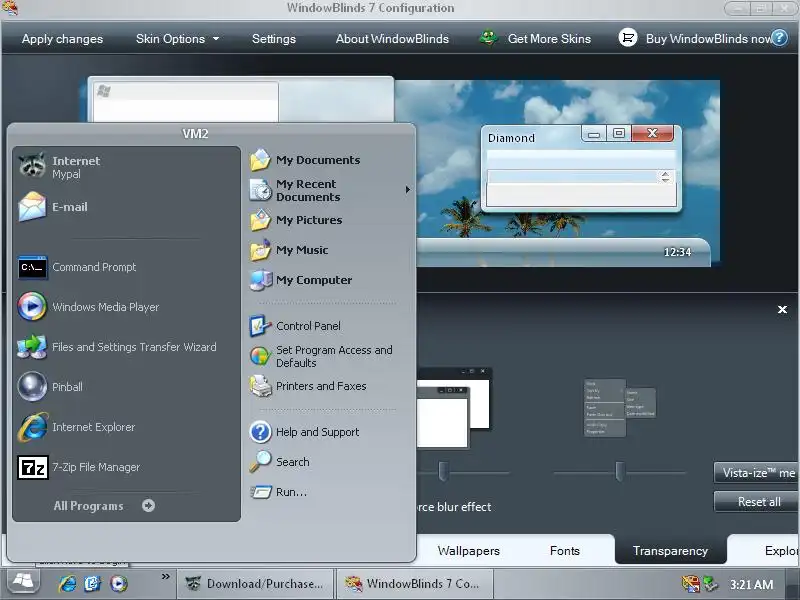Screen dimensions: 800x600
Task: Click the window transparency preview thumbnail
Action: coord(454,407)
